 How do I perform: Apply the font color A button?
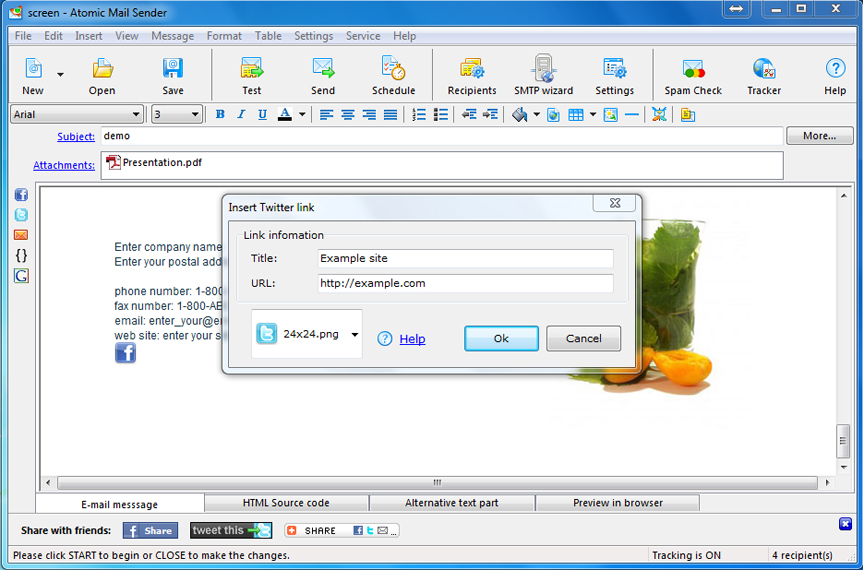coord(285,114)
